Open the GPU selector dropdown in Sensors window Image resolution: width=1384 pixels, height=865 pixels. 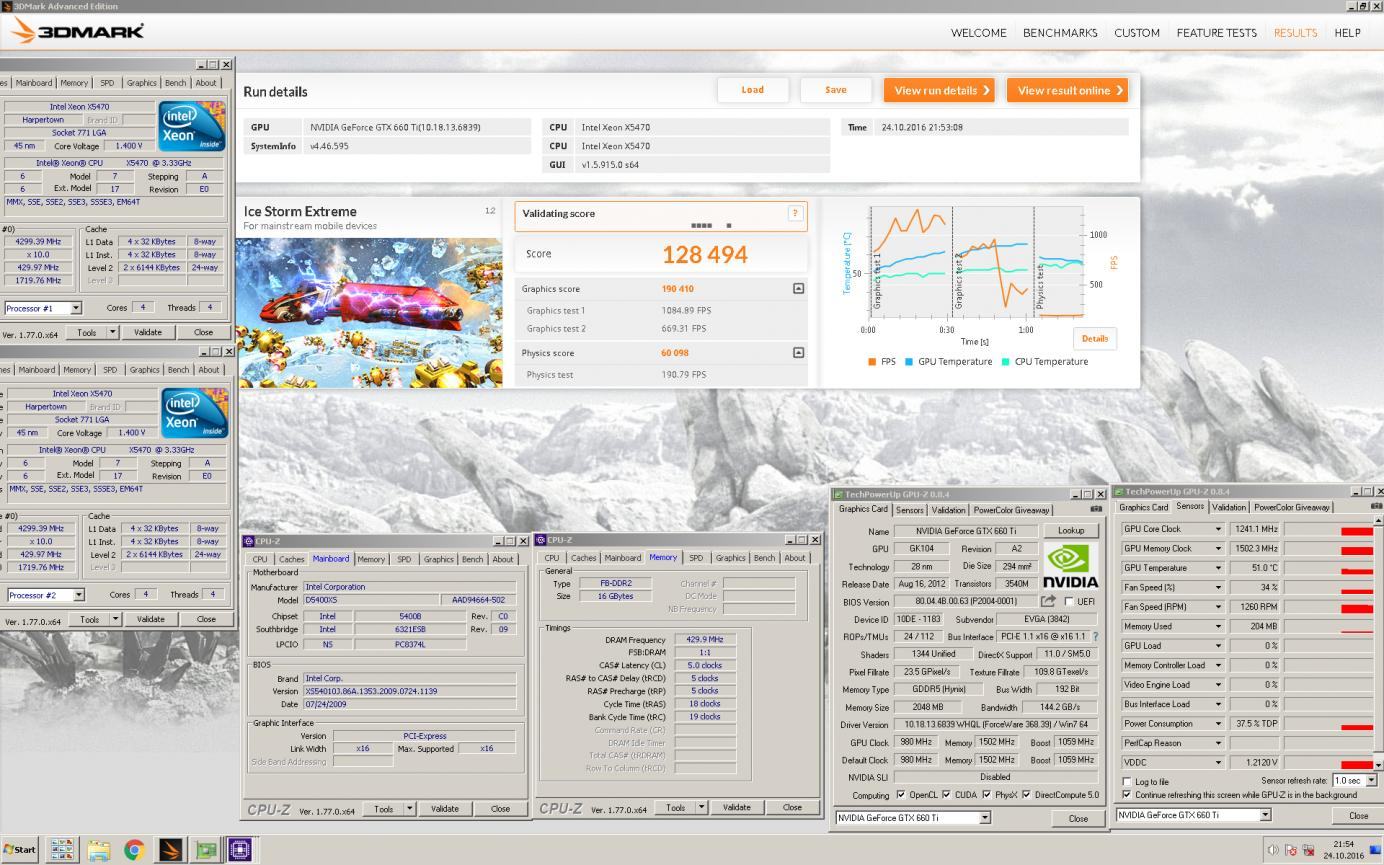[1264, 815]
